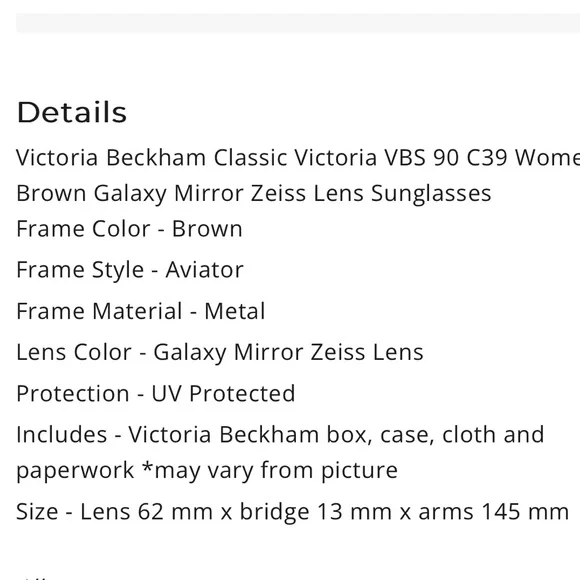Click the 'Protection - UV Protected' line
Viewport: 580px width, 580px height.
click(156, 393)
